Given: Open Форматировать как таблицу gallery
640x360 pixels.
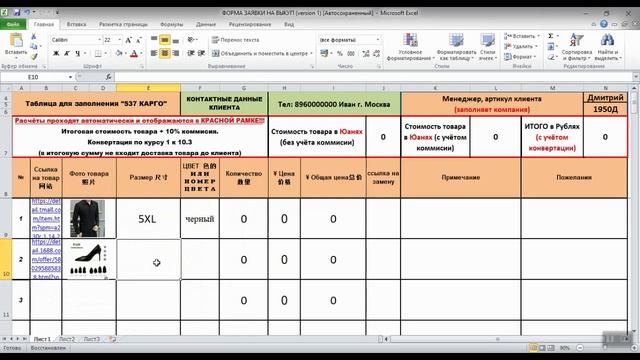Looking at the screenshot, I should click(456, 47).
